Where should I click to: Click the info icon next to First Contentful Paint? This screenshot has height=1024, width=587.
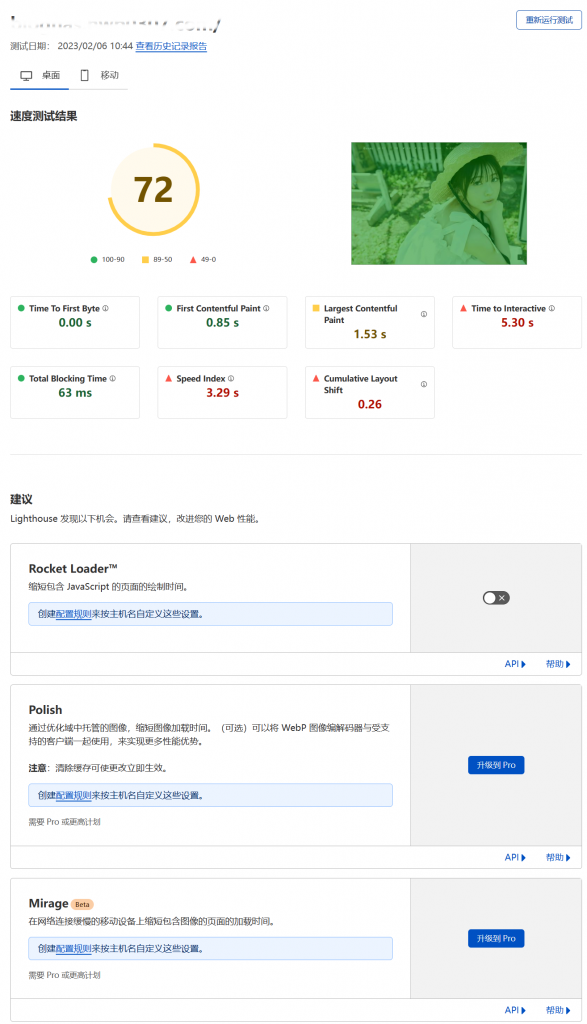265,307
